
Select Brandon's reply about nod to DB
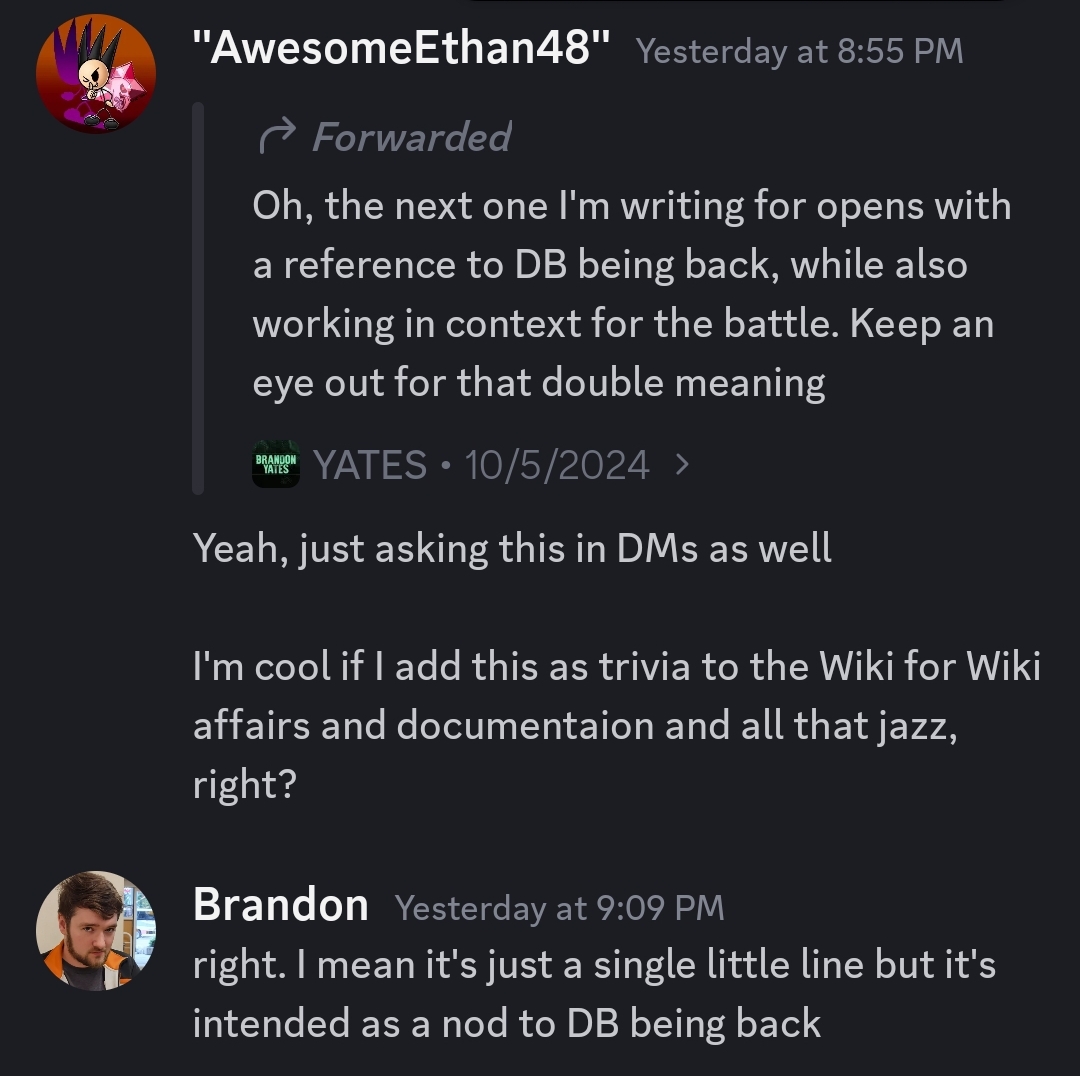coord(594,993)
